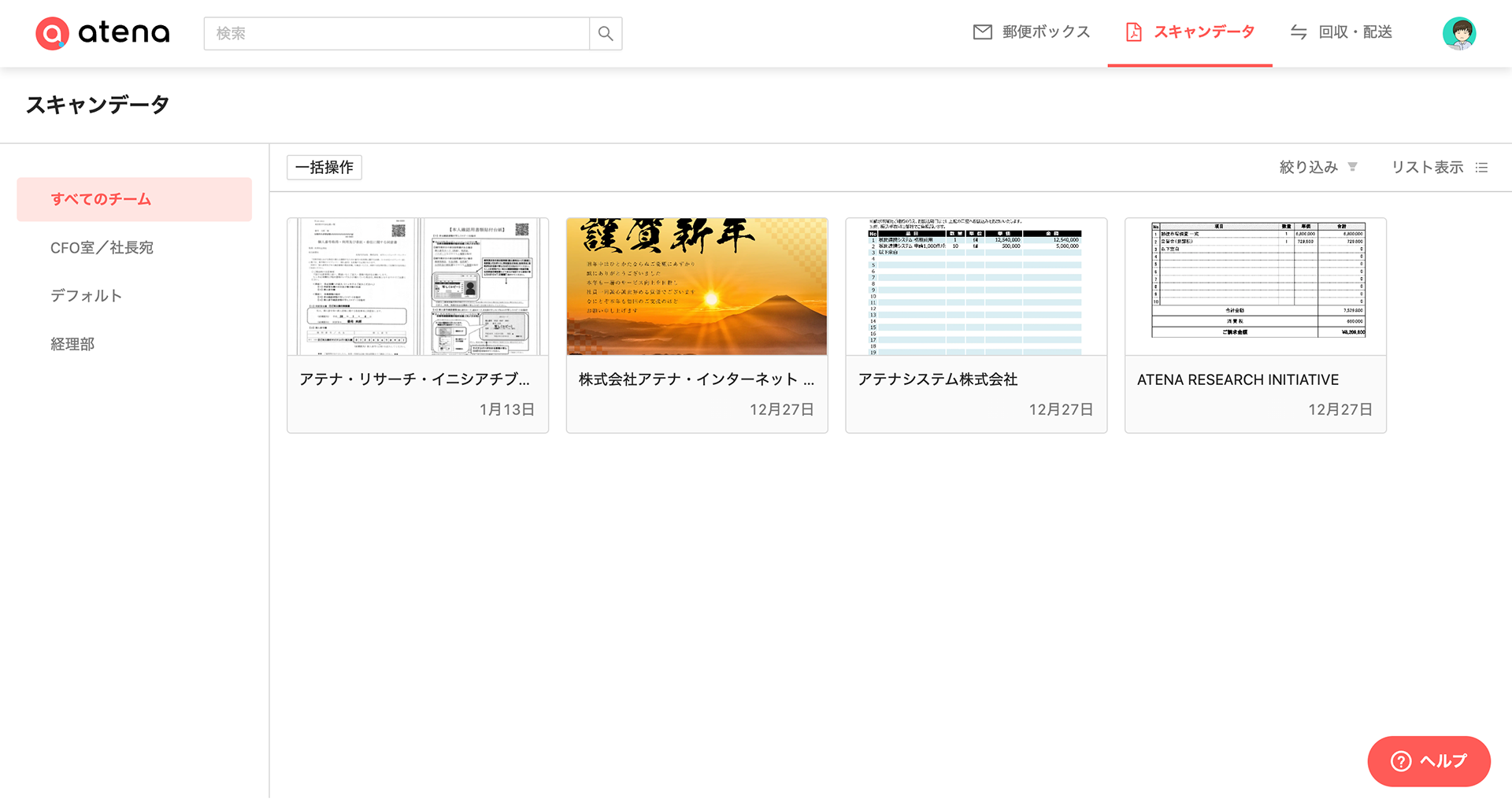The width and height of the screenshot is (1512, 799).
Task: Click the 1月13日 date label
Action: [x=507, y=409]
